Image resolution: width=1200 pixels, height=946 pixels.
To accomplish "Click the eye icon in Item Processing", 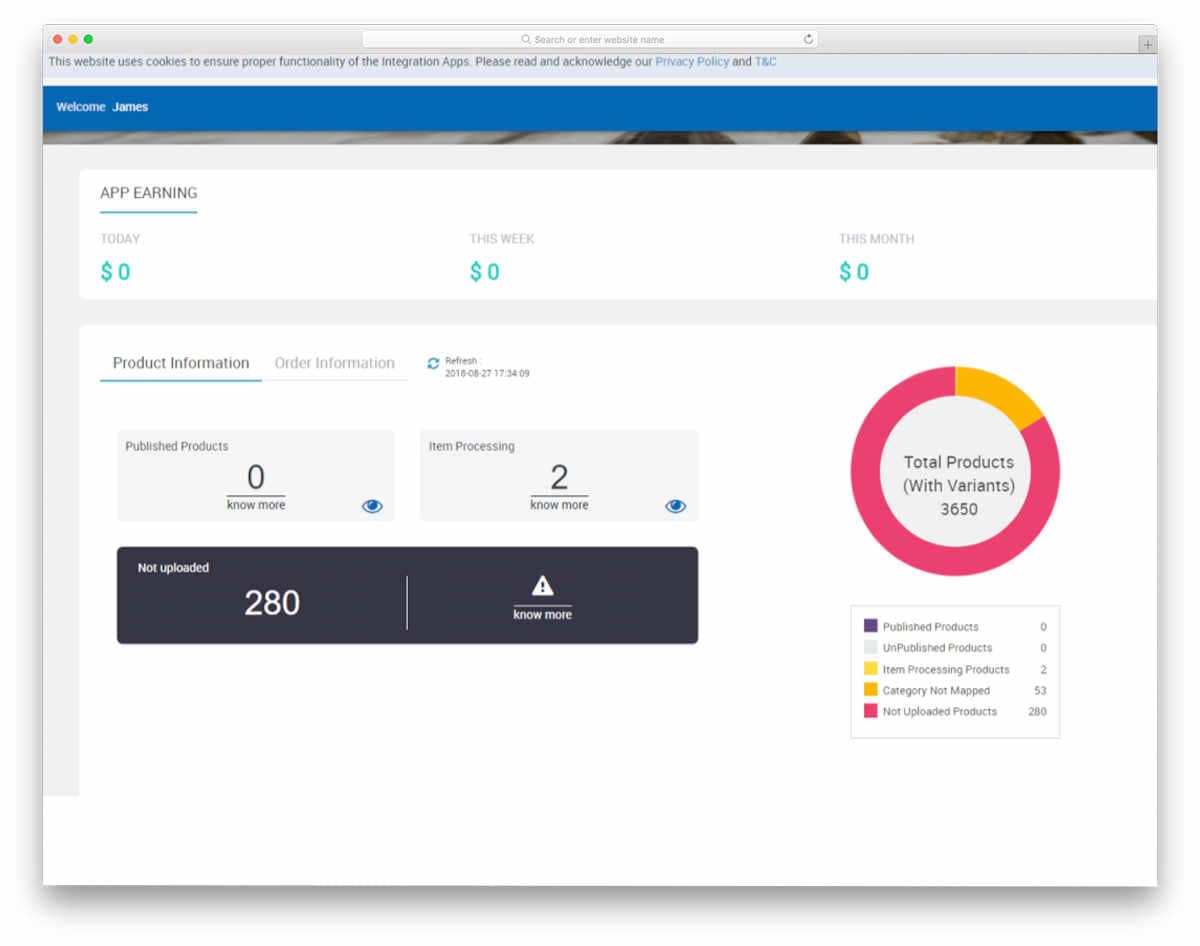I will click(676, 506).
